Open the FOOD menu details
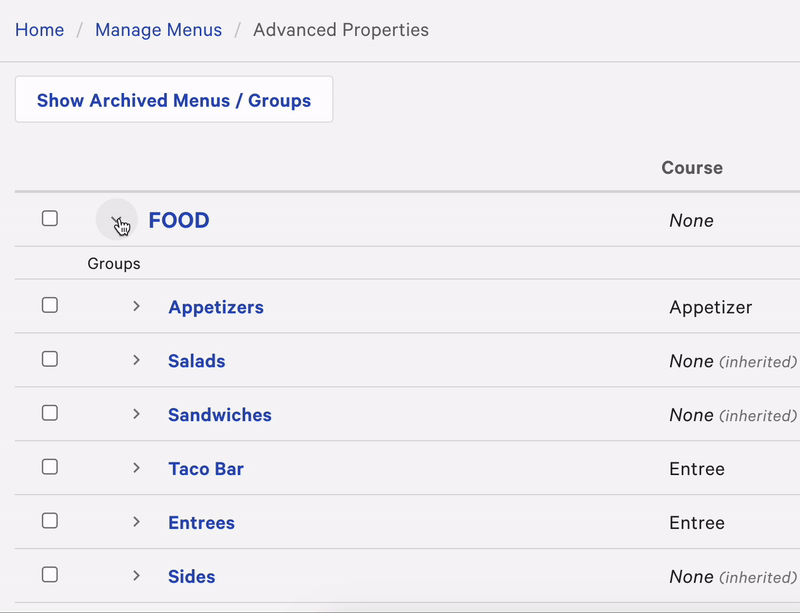 (179, 220)
